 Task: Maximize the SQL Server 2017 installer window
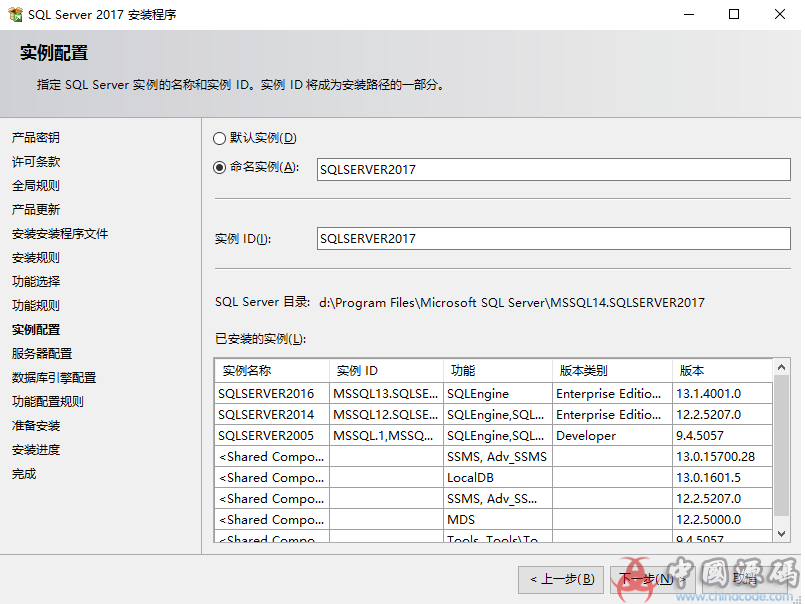(x=734, y=14)
